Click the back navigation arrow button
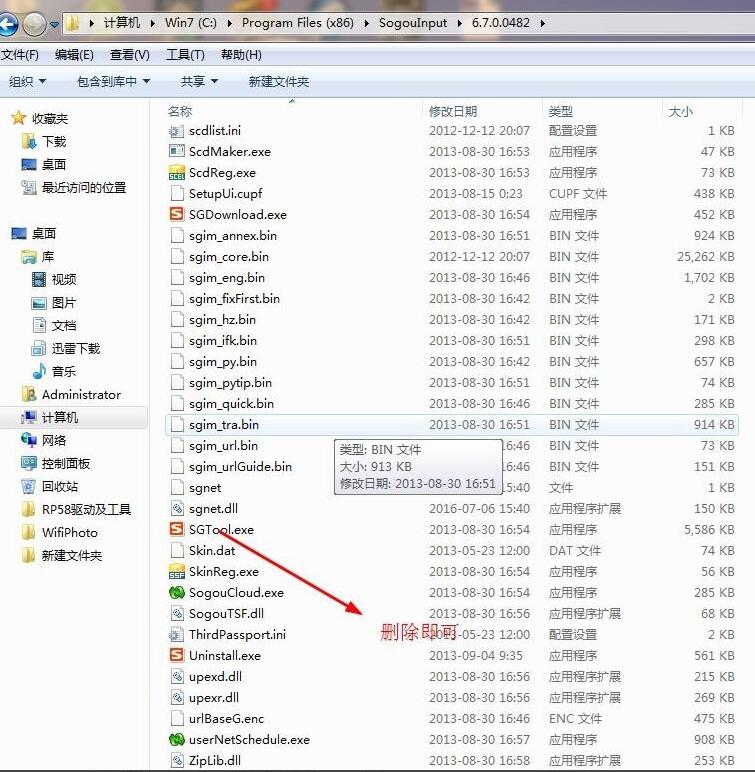The width and height of the screenshot is (755, 772). point(7,24)
